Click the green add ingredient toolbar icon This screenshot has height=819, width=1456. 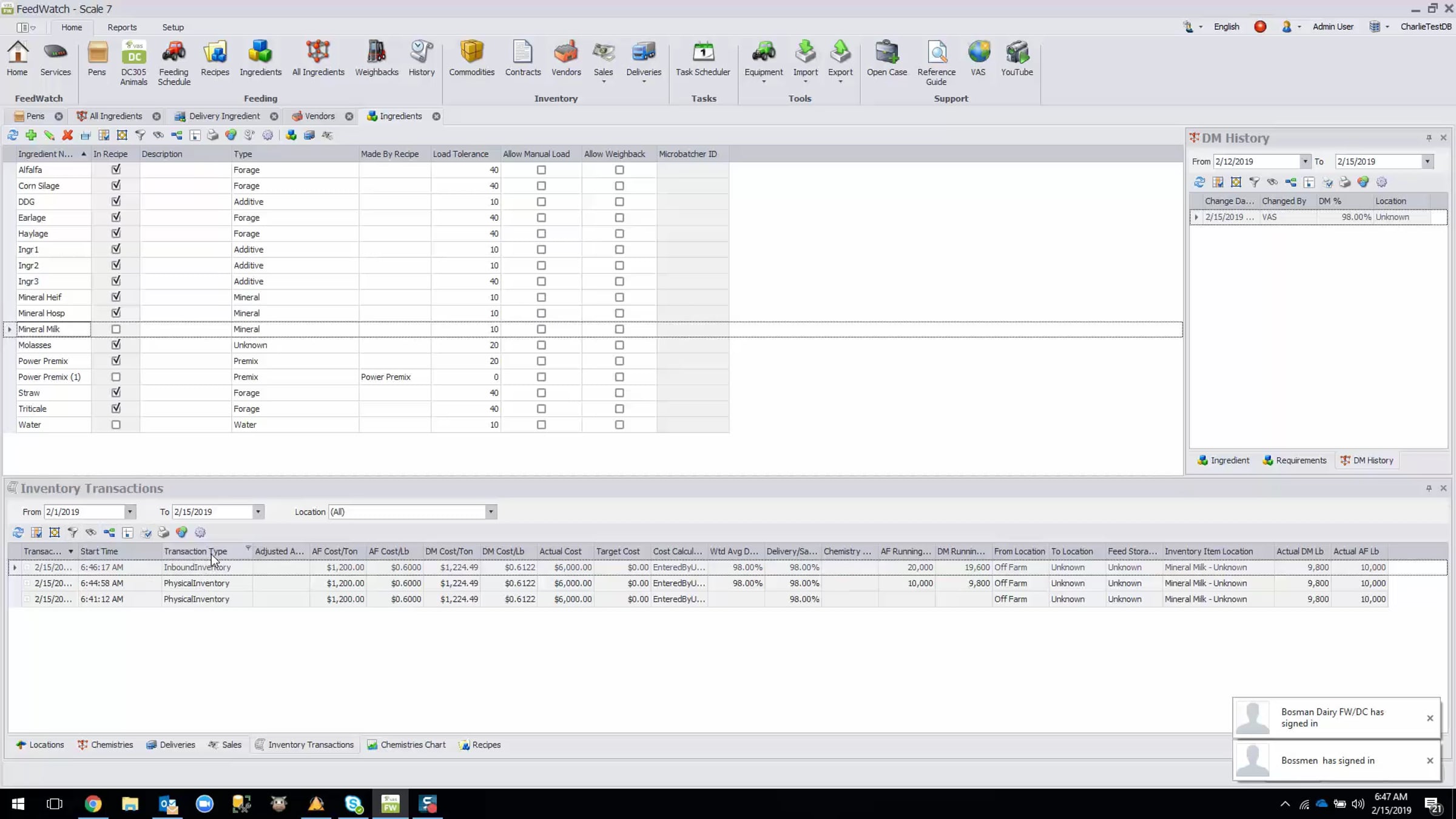(31, 135)
